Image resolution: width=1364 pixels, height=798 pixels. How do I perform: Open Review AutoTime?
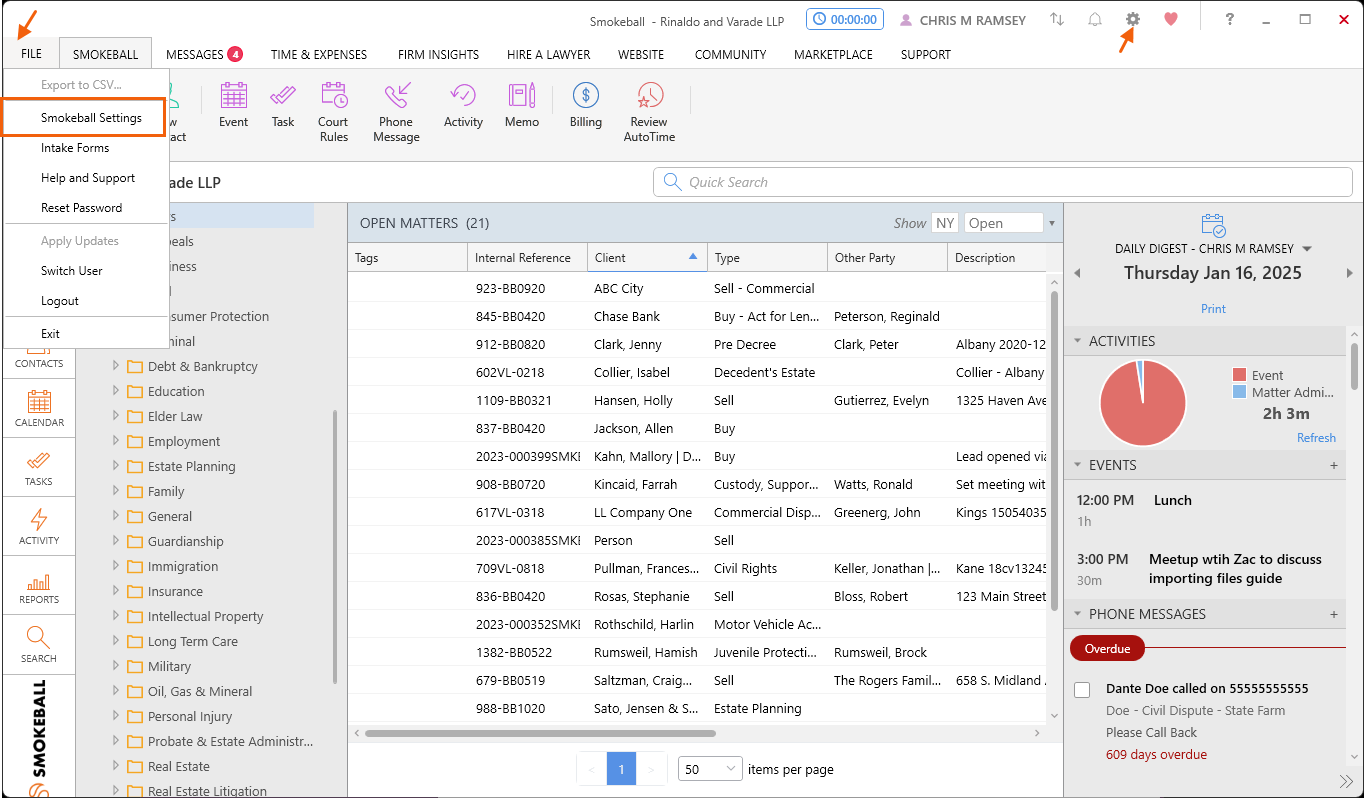[649, 112]
